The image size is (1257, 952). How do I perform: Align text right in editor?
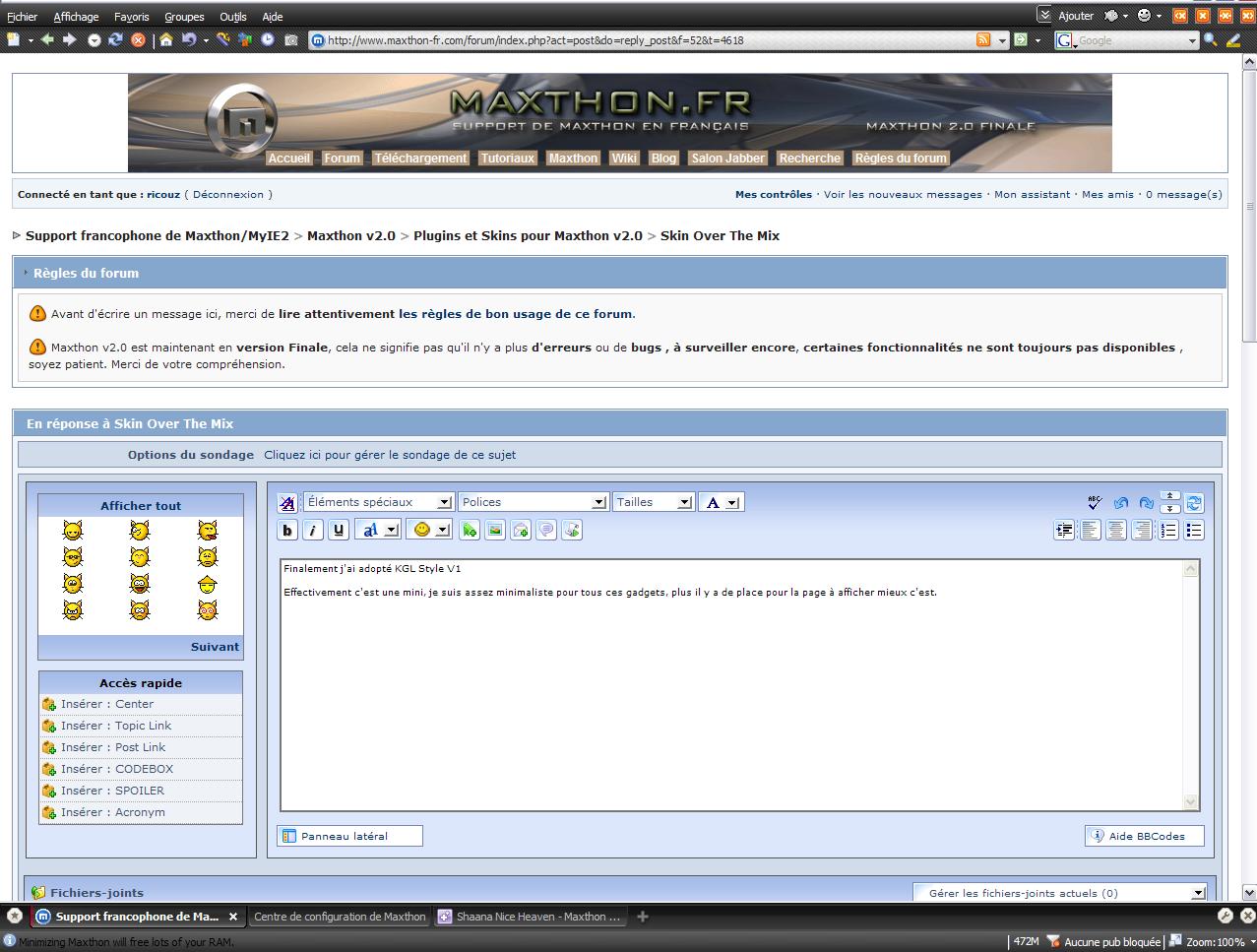pos(1142,530)
